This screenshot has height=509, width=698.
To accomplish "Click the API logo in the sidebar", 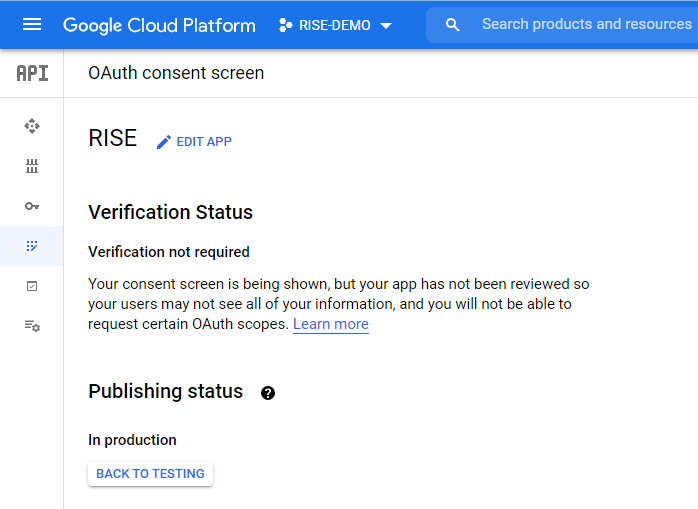I will 32,73.
